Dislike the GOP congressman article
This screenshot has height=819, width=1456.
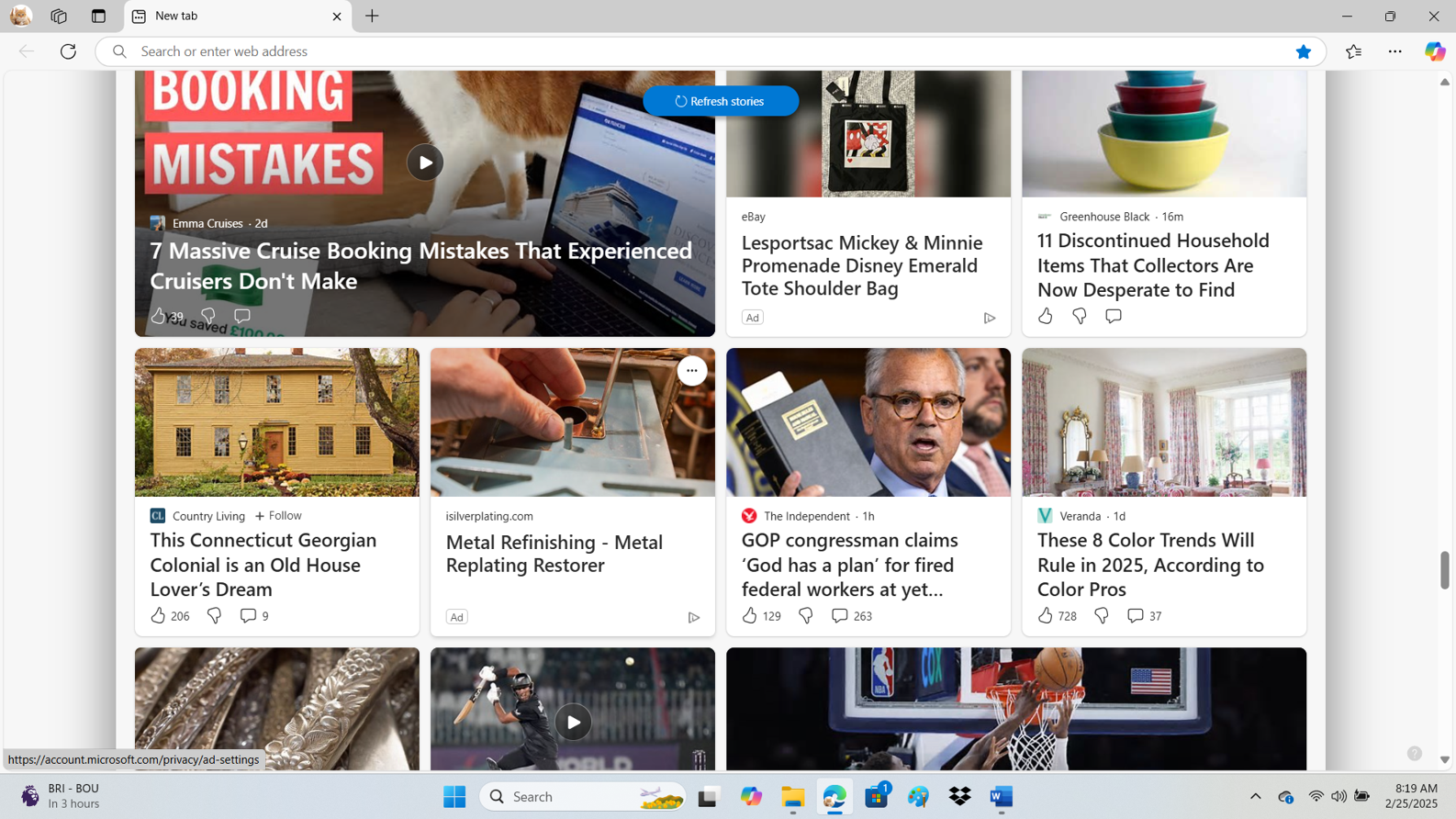[x=806, y=615]
